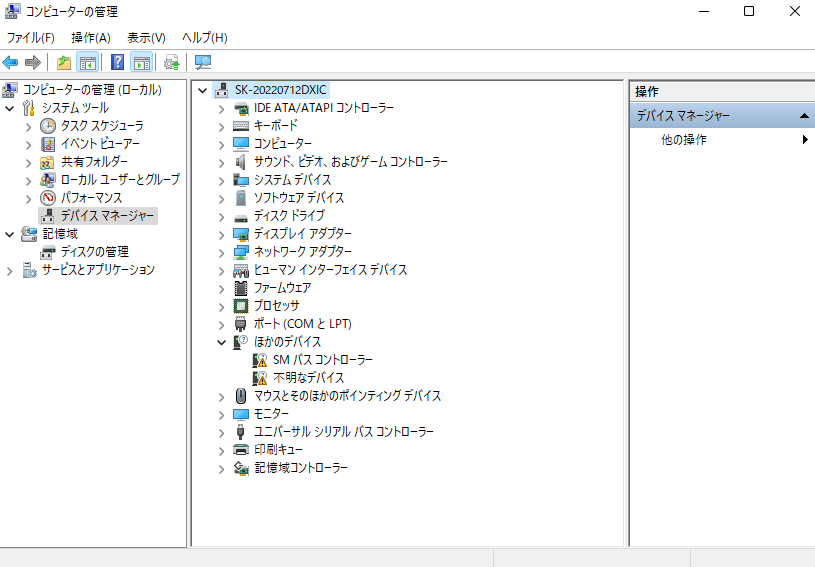This screenshot has height=567, width=815.
Task: Open Help via the blue question mark icon
Action: pos(117,62)
